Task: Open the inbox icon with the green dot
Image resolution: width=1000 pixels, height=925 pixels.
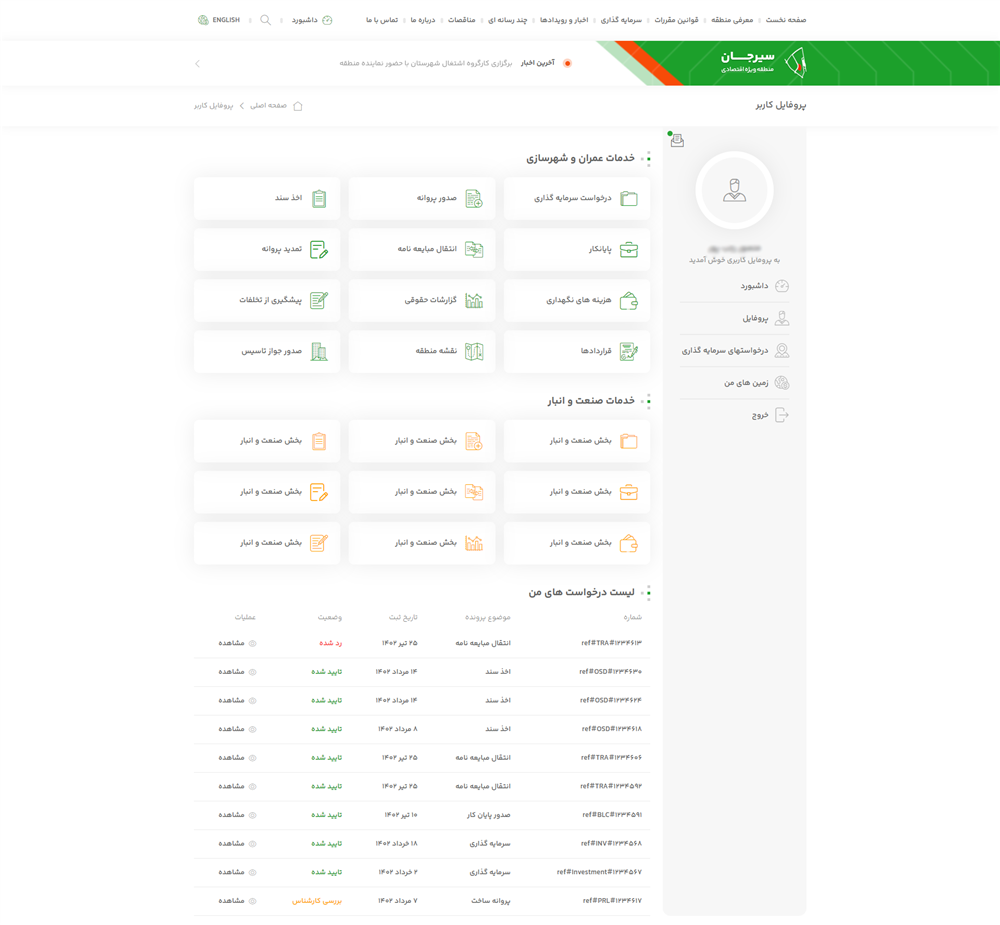Action: coord(677,140)
